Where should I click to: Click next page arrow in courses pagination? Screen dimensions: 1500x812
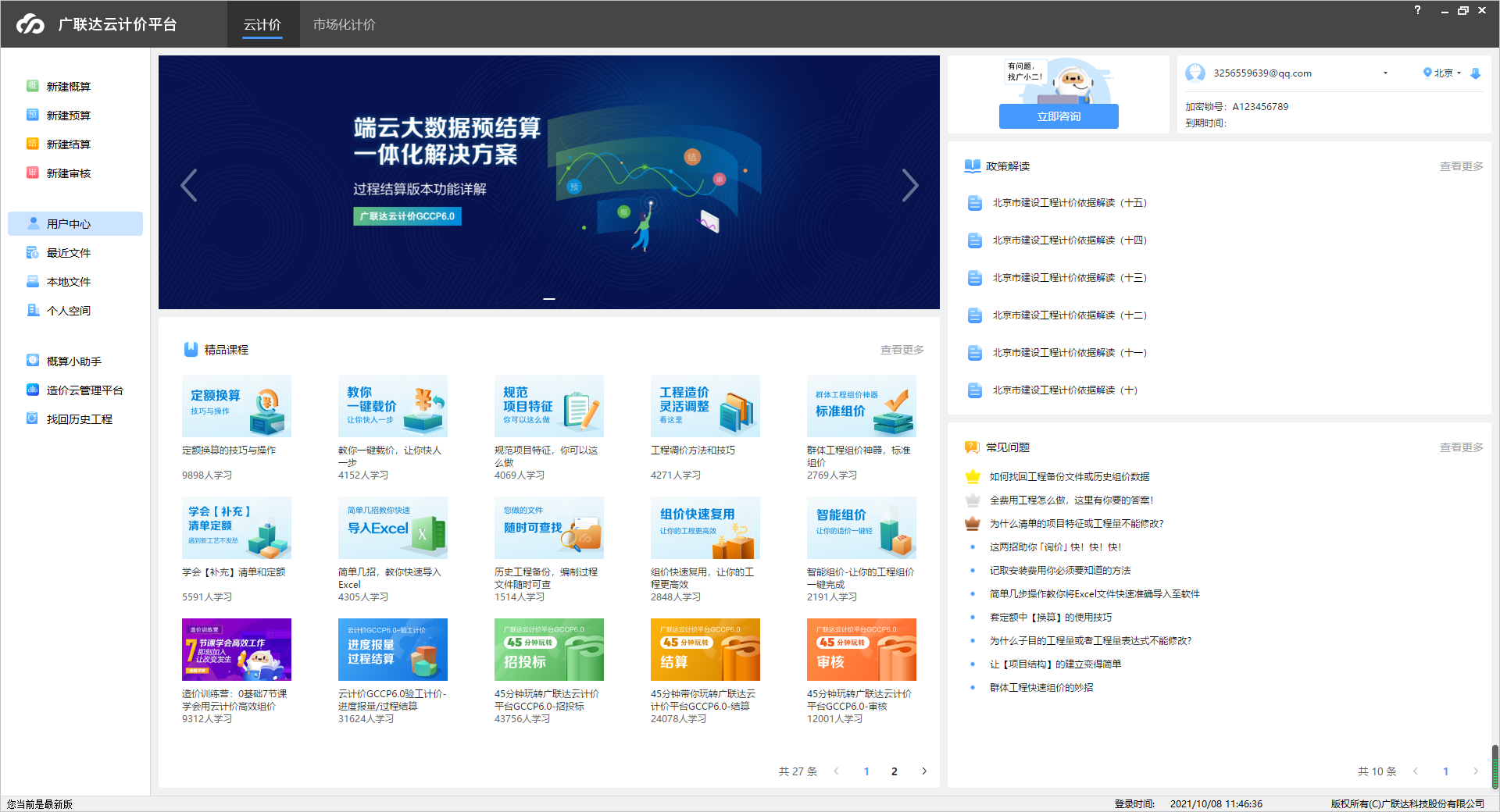click(x=924, y=771)
